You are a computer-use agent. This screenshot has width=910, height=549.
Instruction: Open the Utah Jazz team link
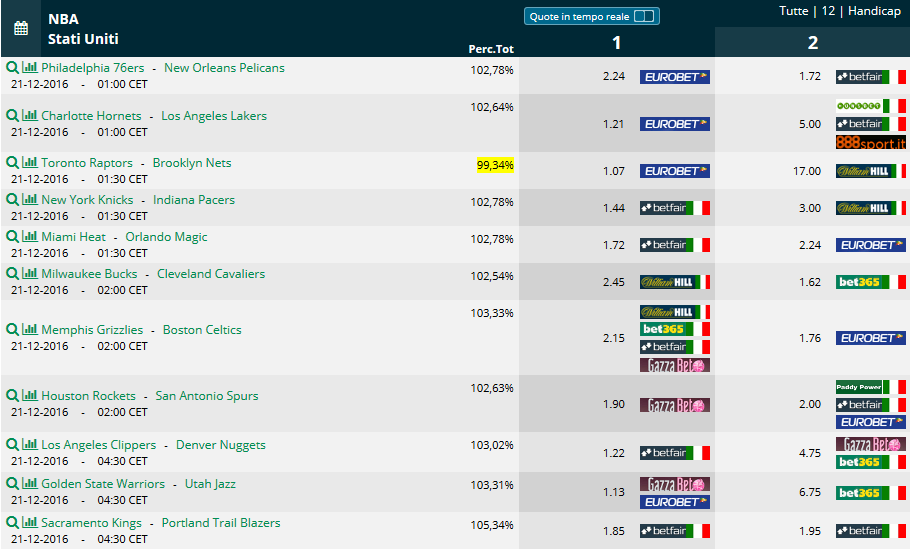(210, 484)
